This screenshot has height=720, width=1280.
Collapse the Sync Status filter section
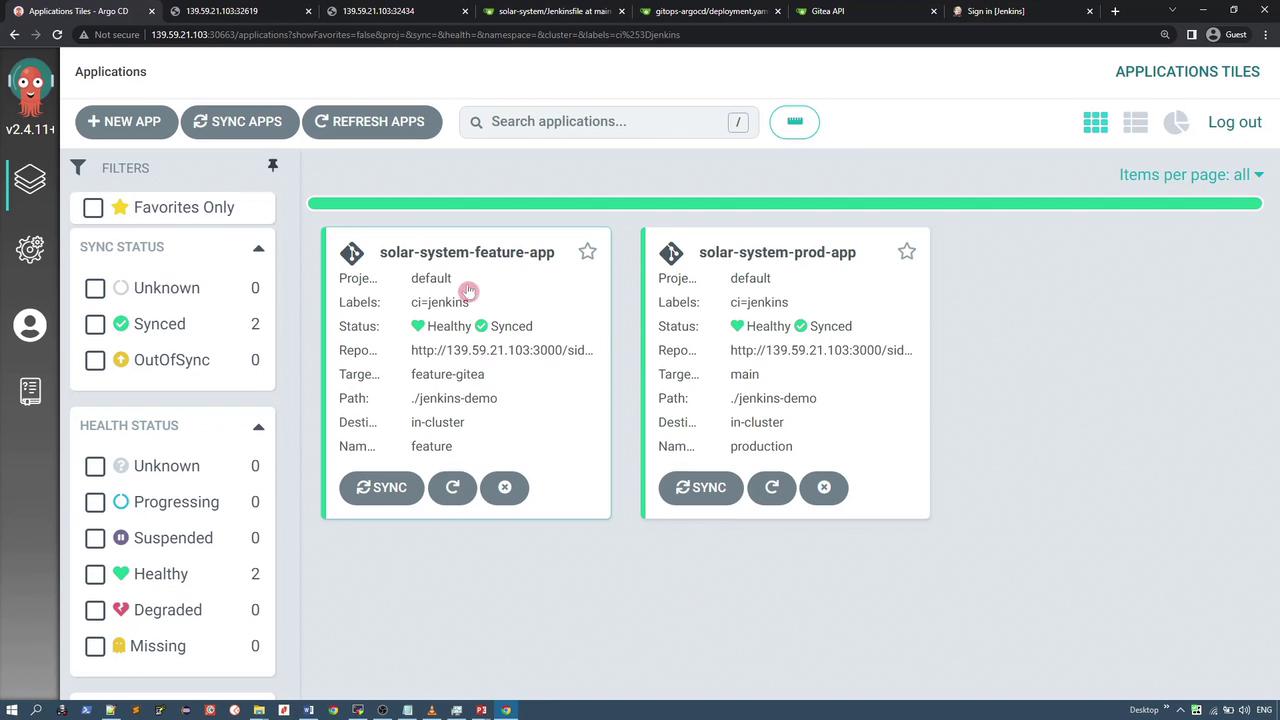[x=258, y=248]
